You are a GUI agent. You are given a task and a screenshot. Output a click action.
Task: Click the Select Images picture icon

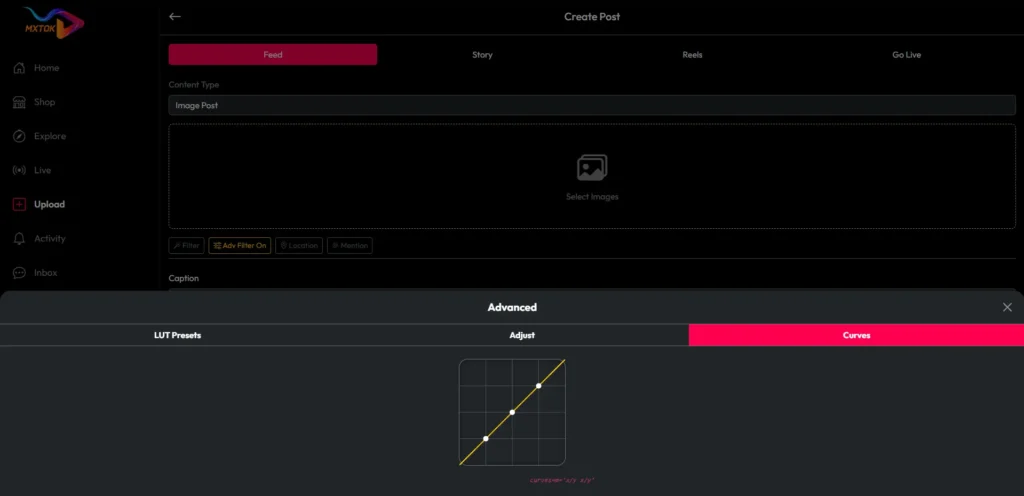(x=592, y=168)
